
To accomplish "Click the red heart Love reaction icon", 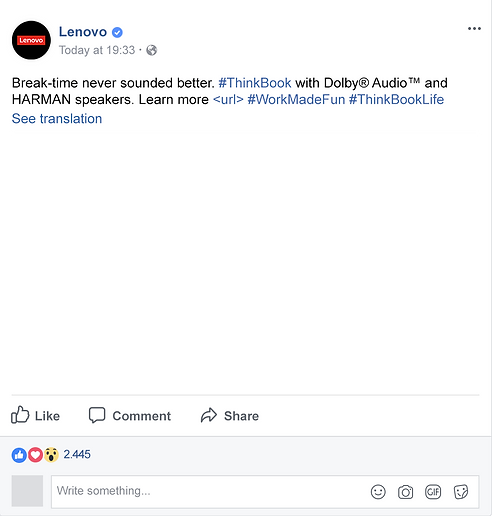I will pyautogui.click(x=35, y=455).
